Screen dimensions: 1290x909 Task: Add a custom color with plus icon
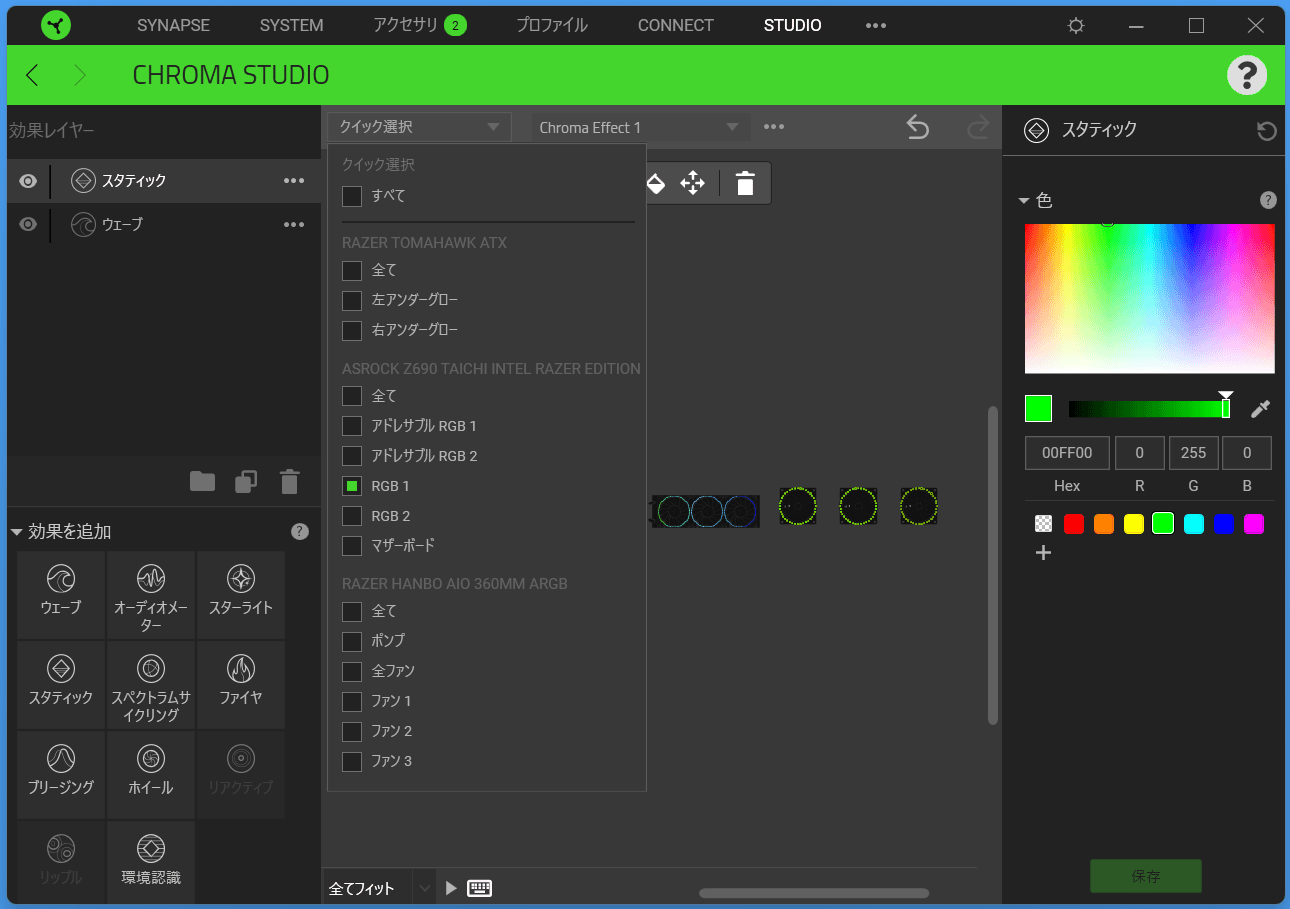coord(1043,552)
